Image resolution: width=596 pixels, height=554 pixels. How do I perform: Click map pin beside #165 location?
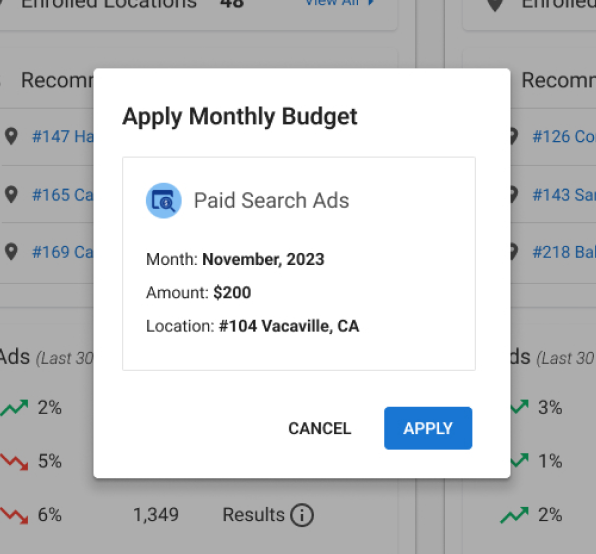coord(11,195)
